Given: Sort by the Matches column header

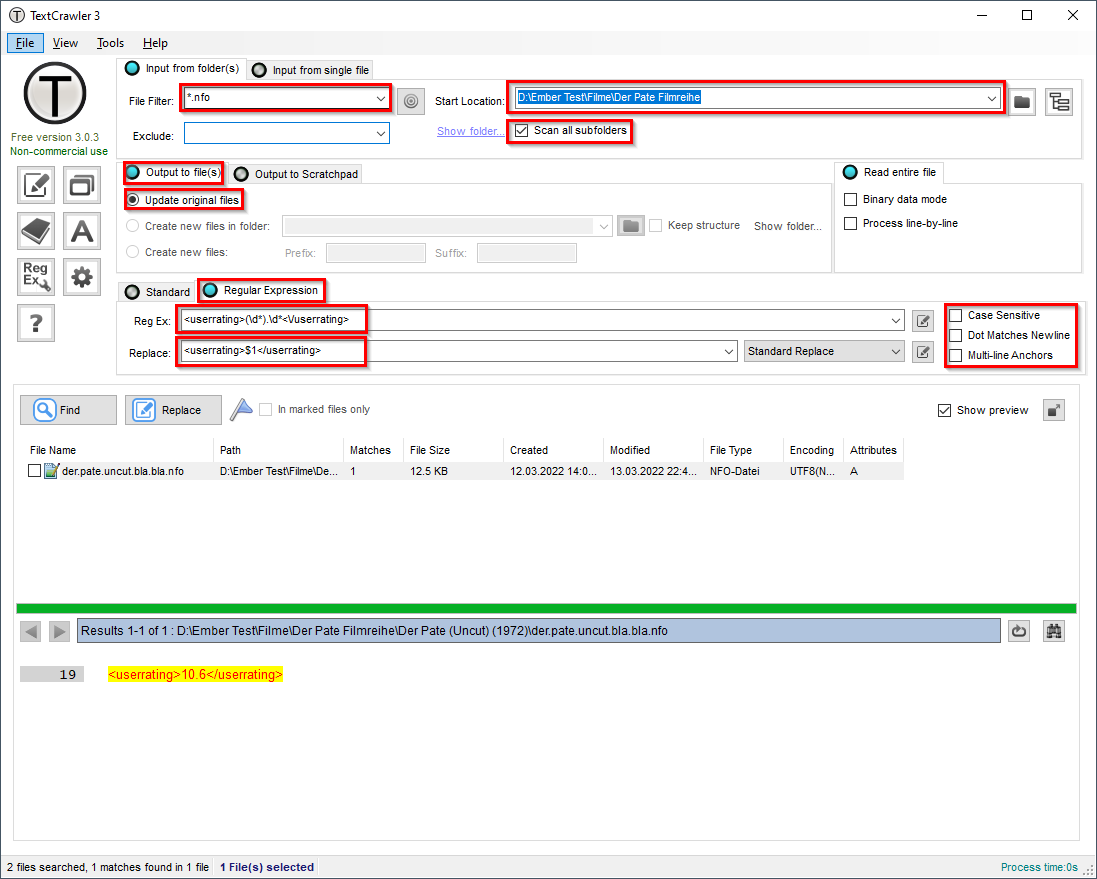Looking at the screenshot, I should tap(373, 450).
